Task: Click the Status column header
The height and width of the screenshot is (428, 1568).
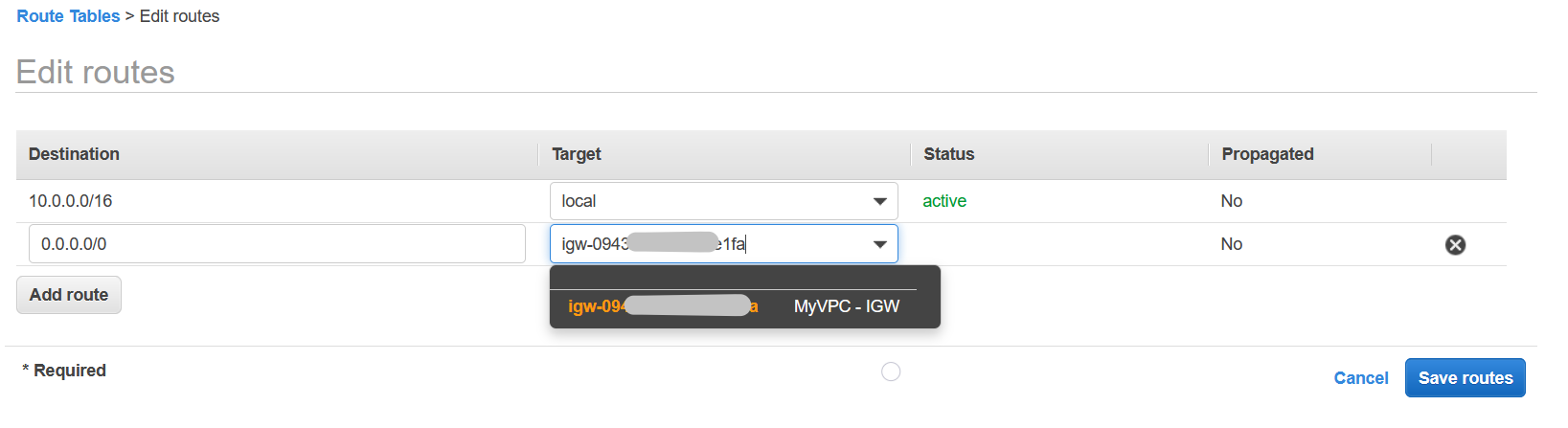Action: [x=948, y=154]
